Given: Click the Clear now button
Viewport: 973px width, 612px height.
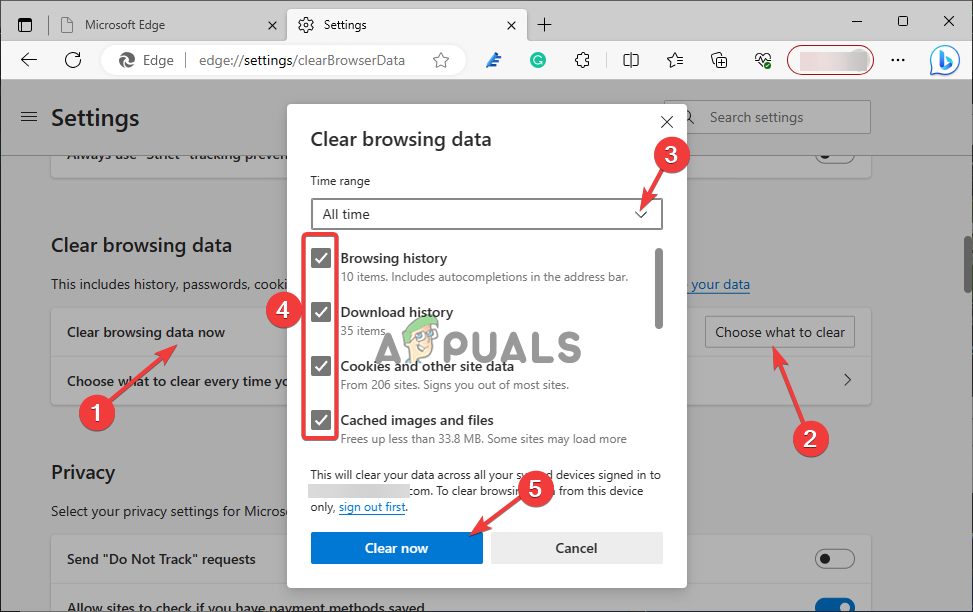Looking at the screenshot, I should (x=396, y=547).
